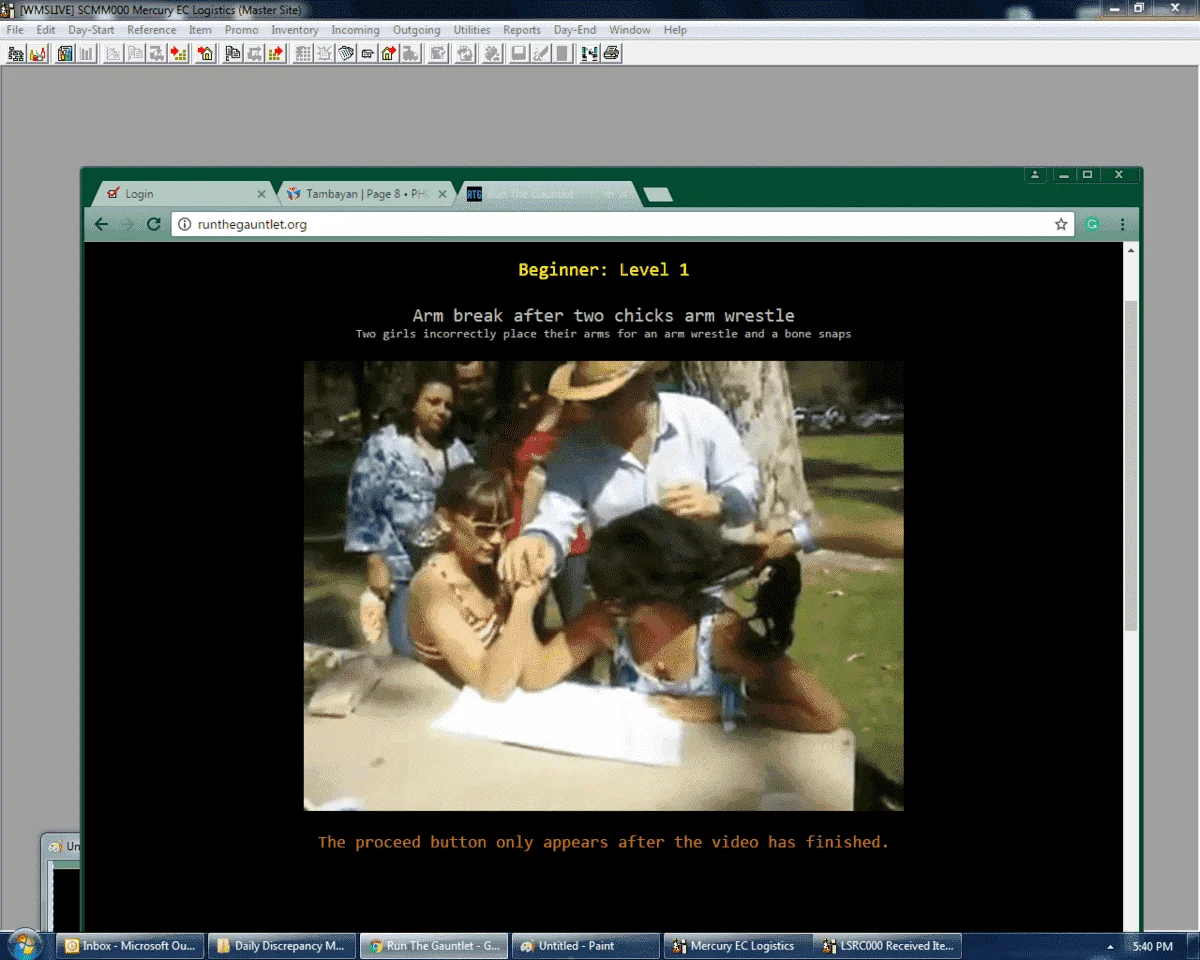Click the grid table toolbar icon
Viewport: 1200px width, 960px height.
(302, 53)
